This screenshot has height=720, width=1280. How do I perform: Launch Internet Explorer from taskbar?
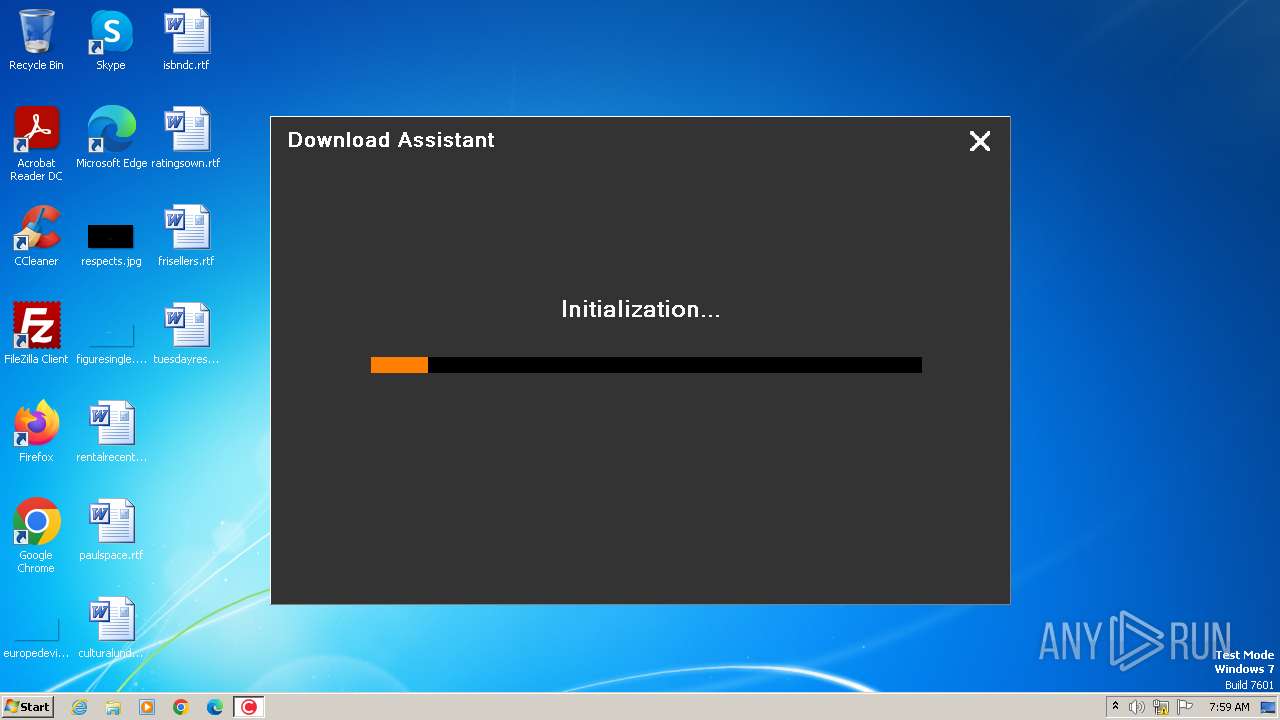(79, 707)
